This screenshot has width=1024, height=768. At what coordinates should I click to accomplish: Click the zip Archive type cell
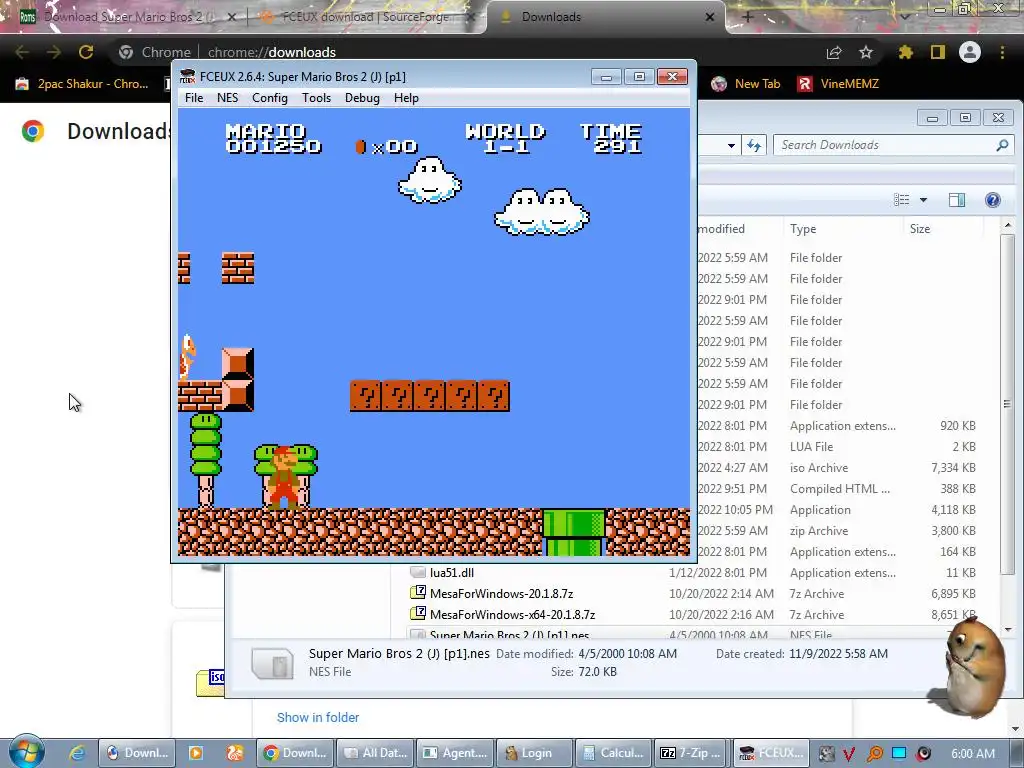tap(819, 531)
